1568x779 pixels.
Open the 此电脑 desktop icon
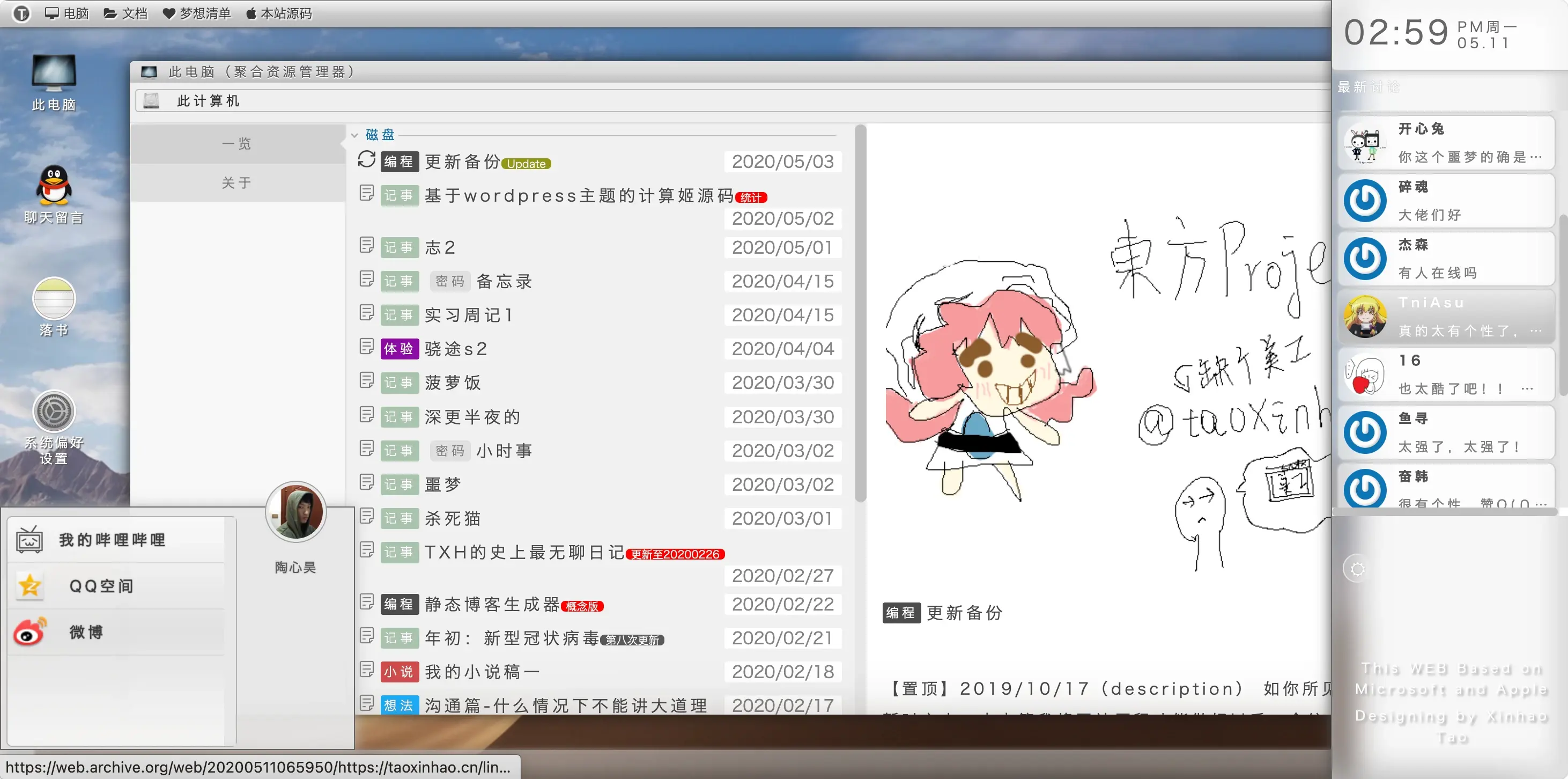point(54,82)
